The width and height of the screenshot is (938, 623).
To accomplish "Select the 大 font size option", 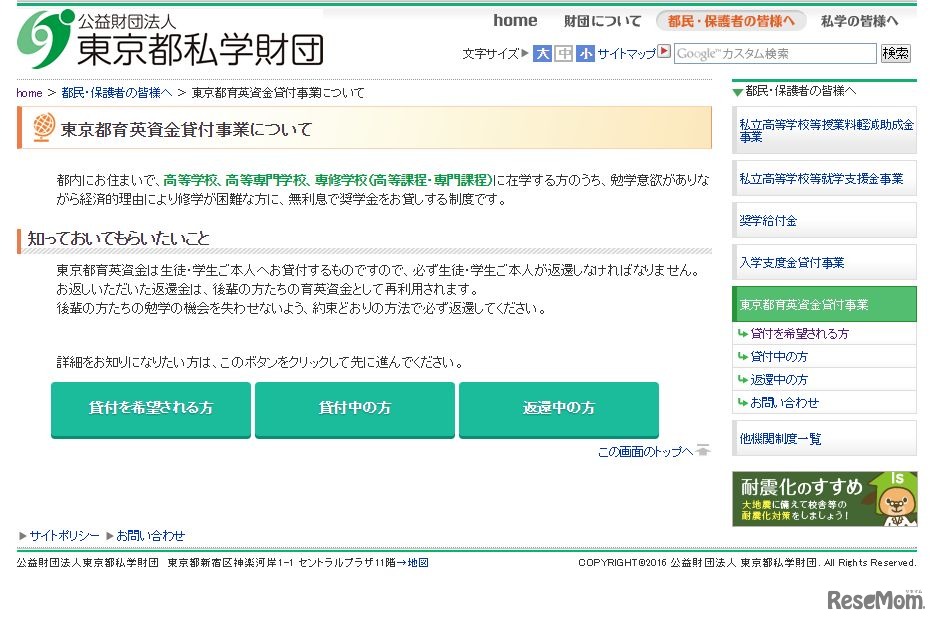I will (541, 53).
